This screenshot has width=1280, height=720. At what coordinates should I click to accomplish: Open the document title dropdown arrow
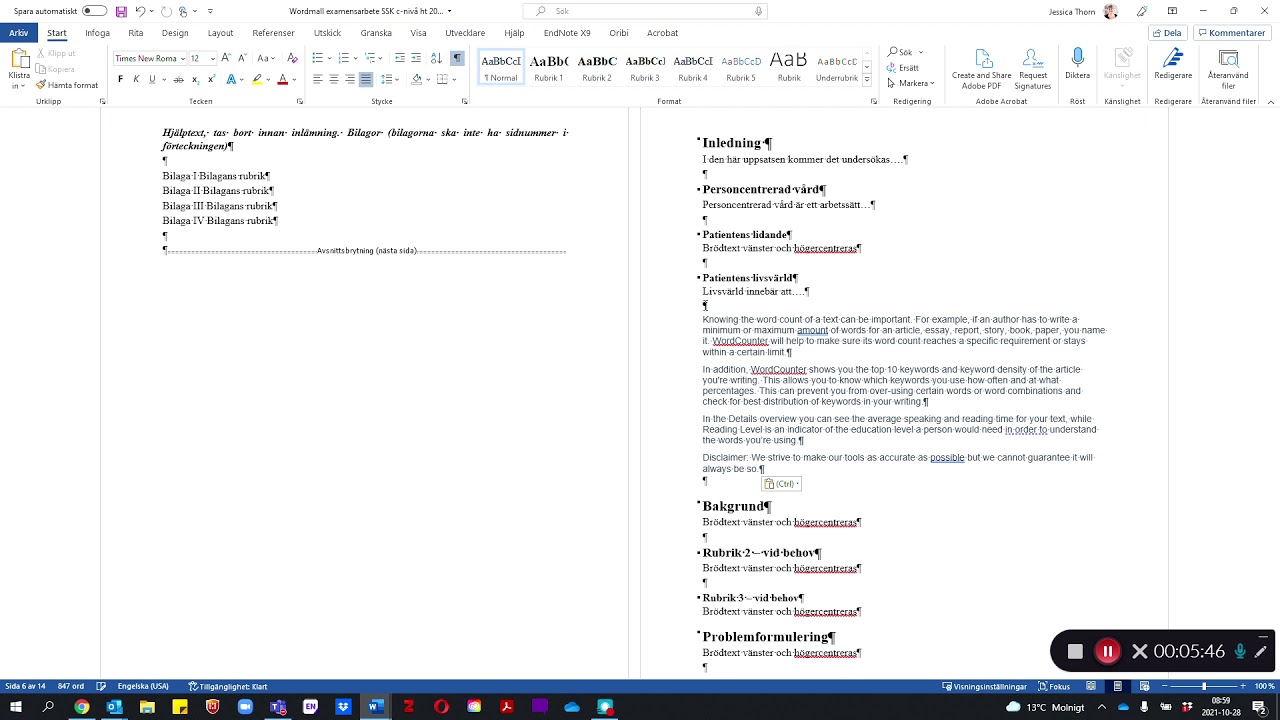449,11
